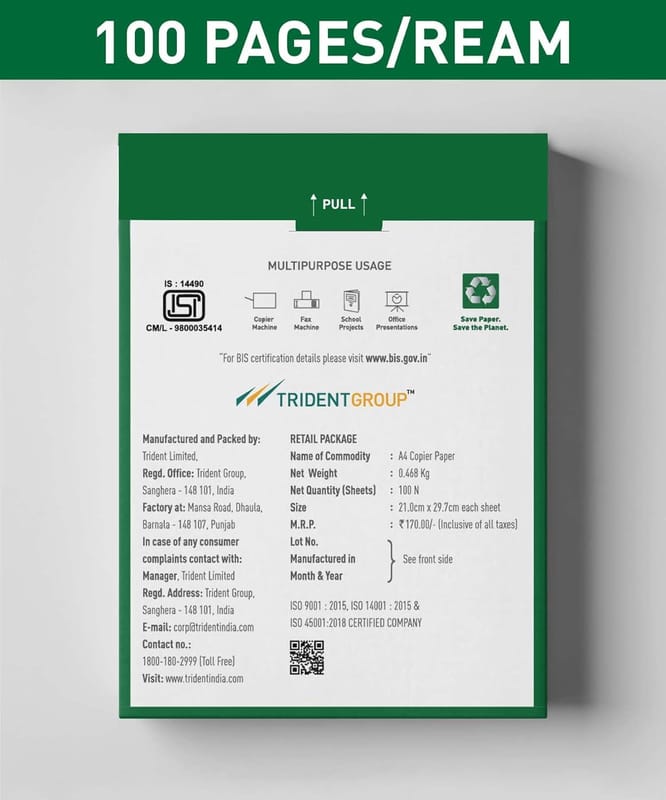Open the www.tridentindia.com website link
666x800 pixels.
(x=204, y=678)
